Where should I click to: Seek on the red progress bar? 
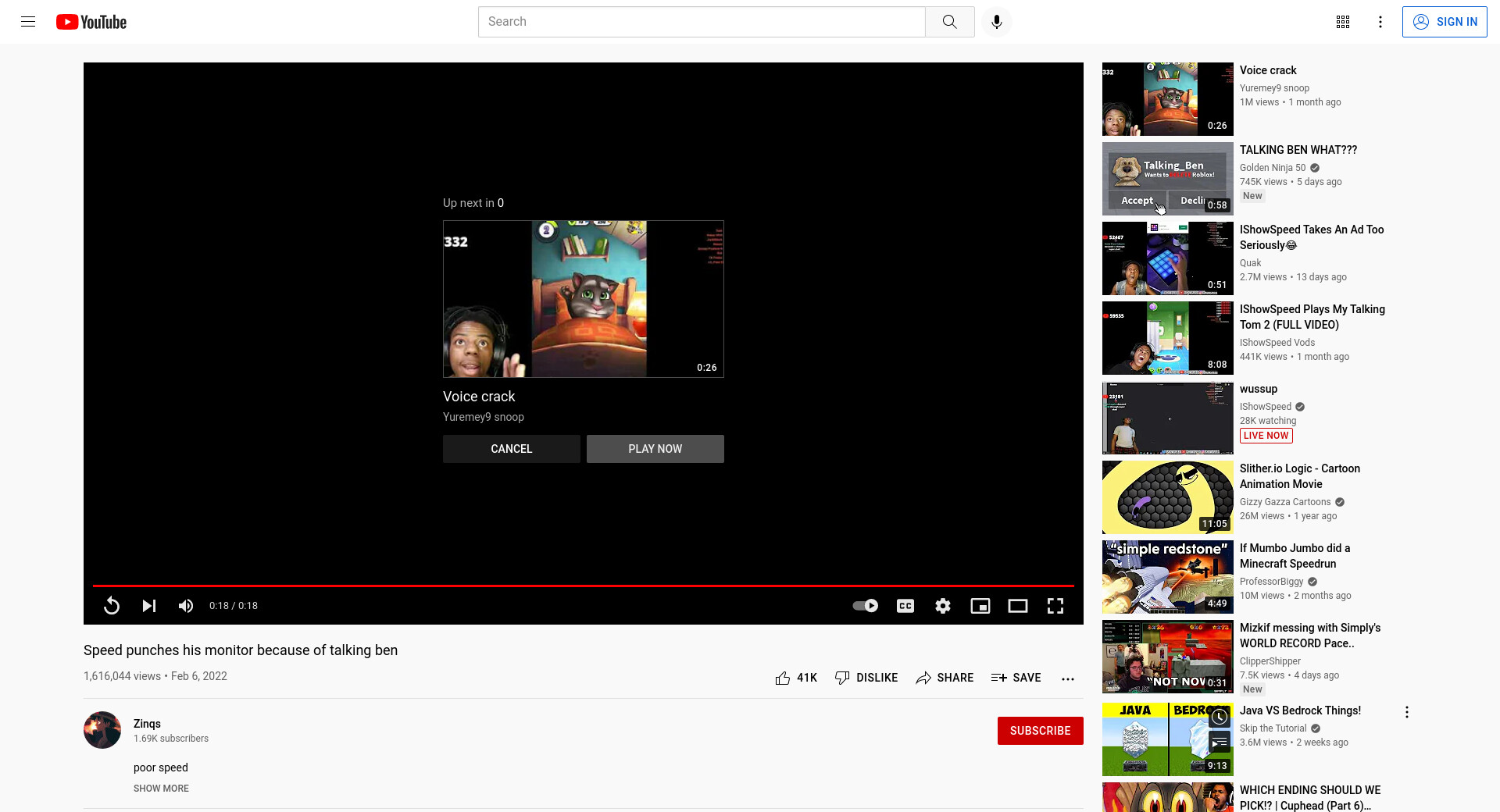click(x=584, y=586)
